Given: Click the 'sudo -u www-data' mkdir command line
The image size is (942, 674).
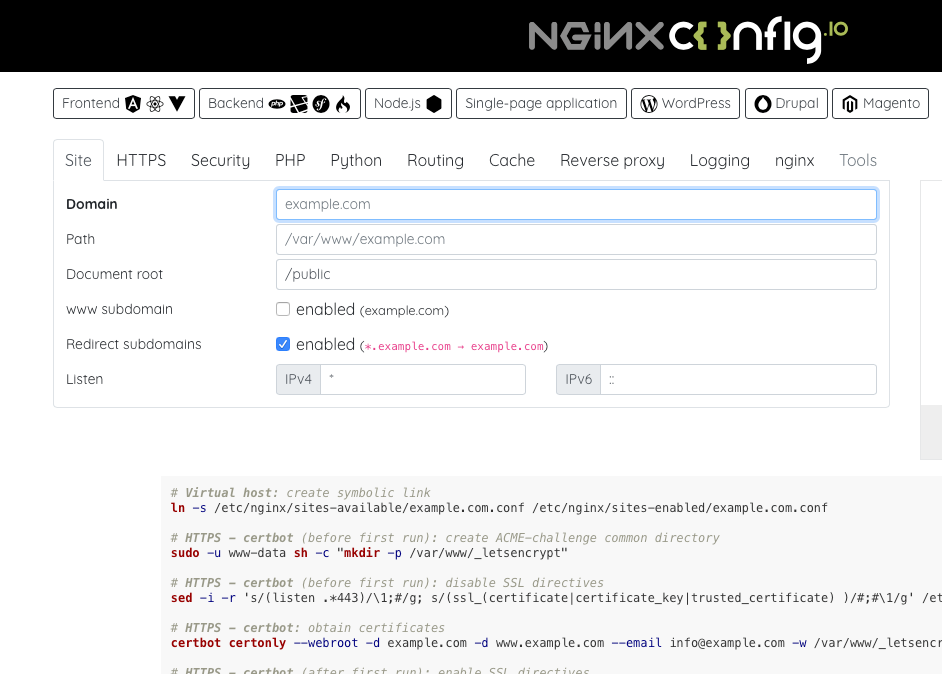Looking at the screenshot, I should (x=369, y=553).
